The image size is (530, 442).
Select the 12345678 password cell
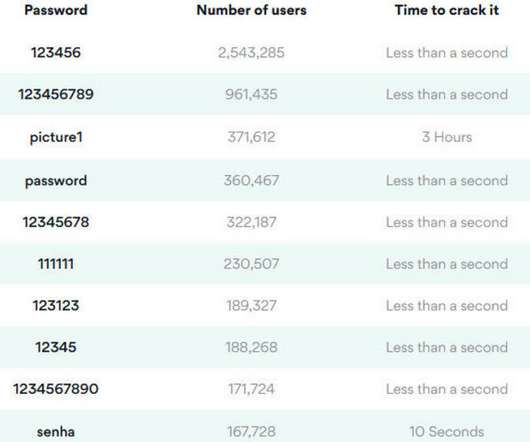[56, 222]
